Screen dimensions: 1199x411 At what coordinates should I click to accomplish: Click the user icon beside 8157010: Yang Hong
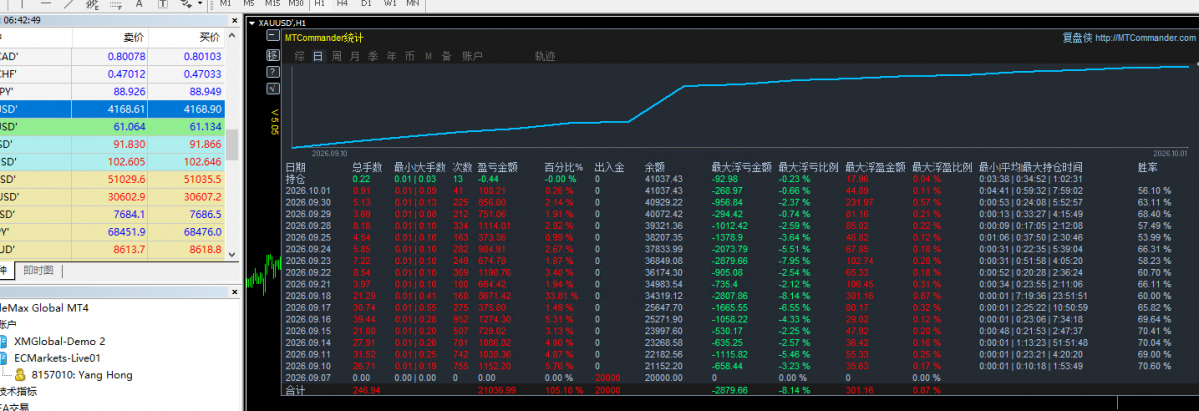click(x=21, y=375)
